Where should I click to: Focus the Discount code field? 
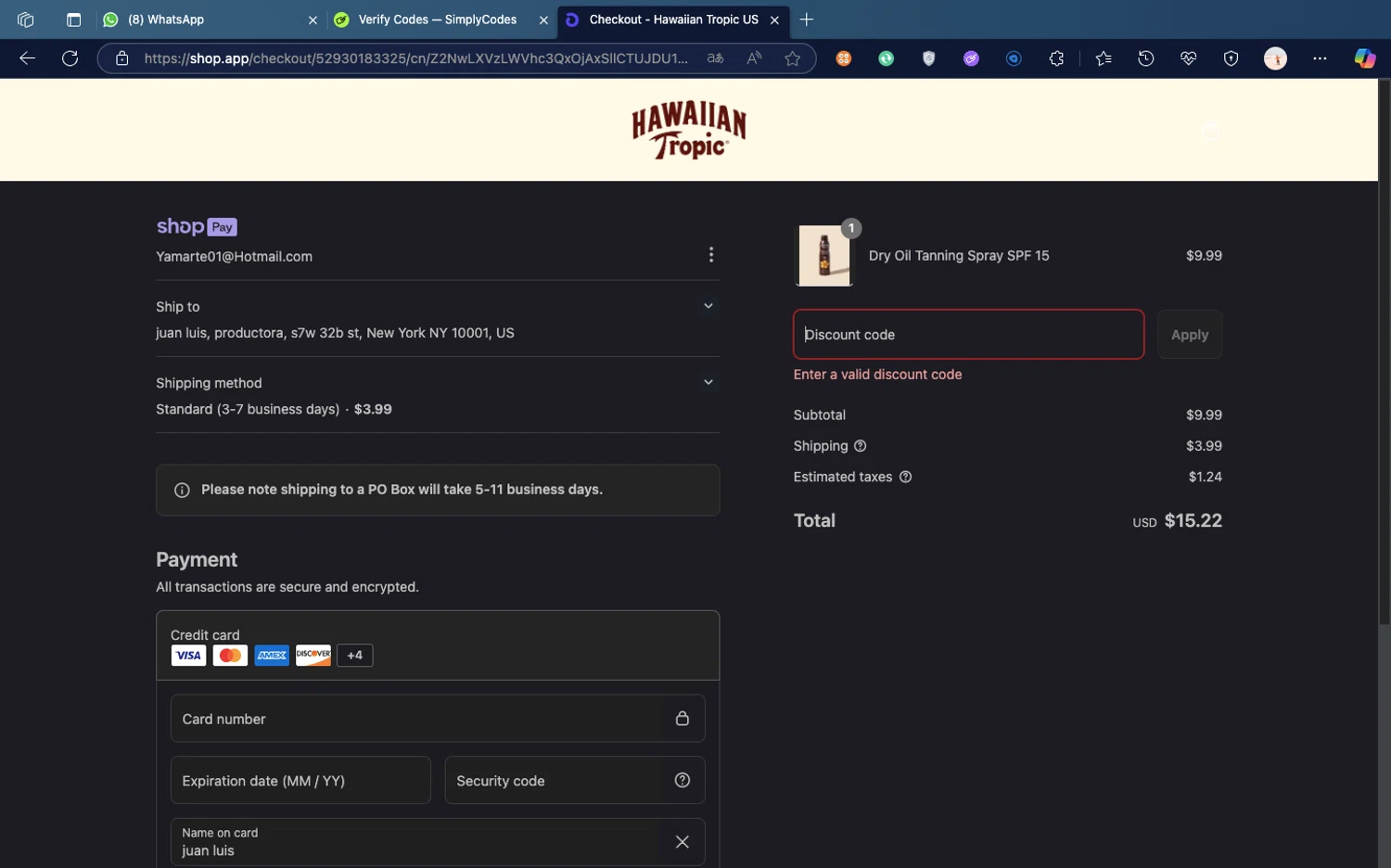pyautogui.click(x=968, y=335)
